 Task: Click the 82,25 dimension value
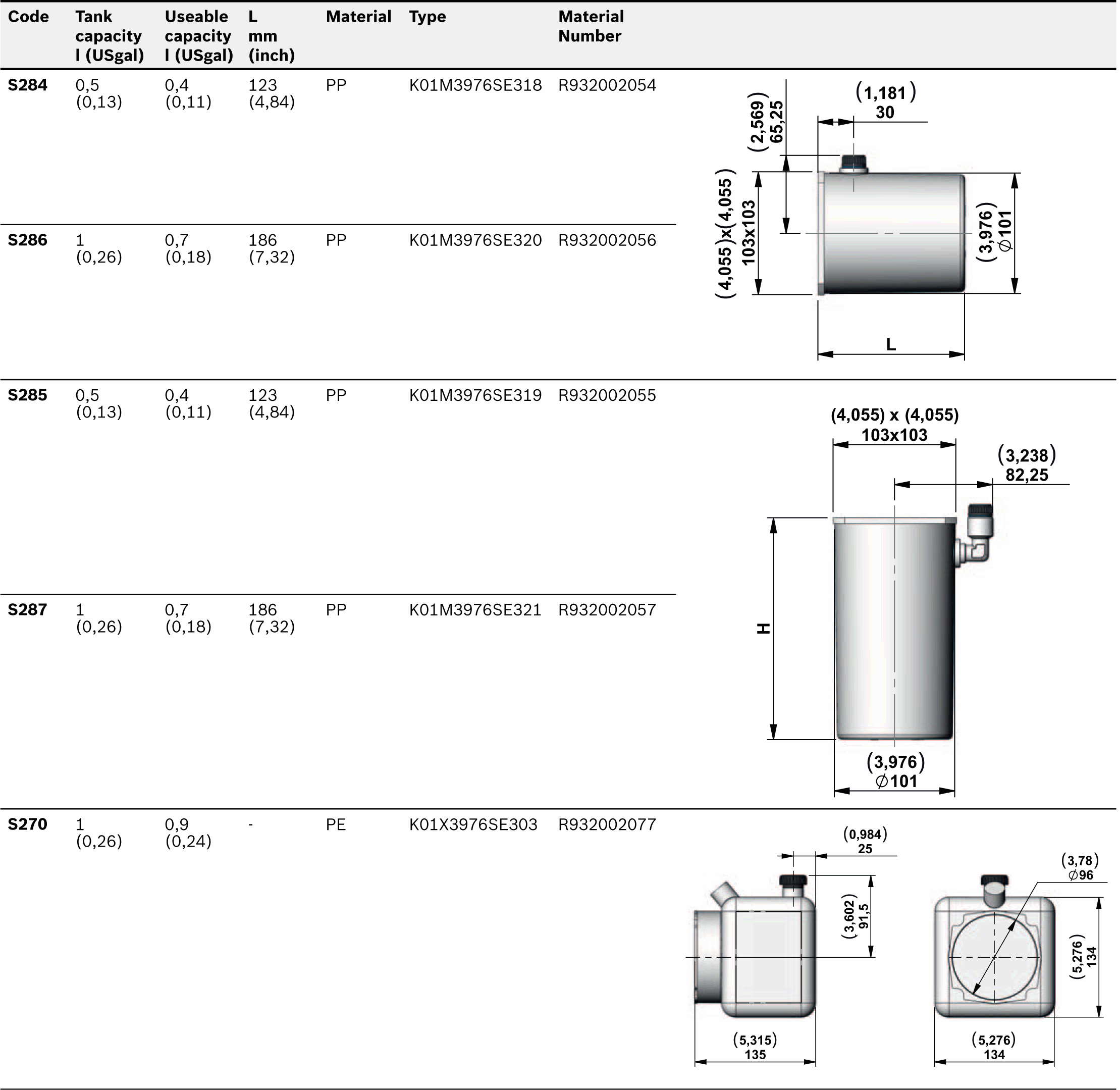[x=1027, y=475]
